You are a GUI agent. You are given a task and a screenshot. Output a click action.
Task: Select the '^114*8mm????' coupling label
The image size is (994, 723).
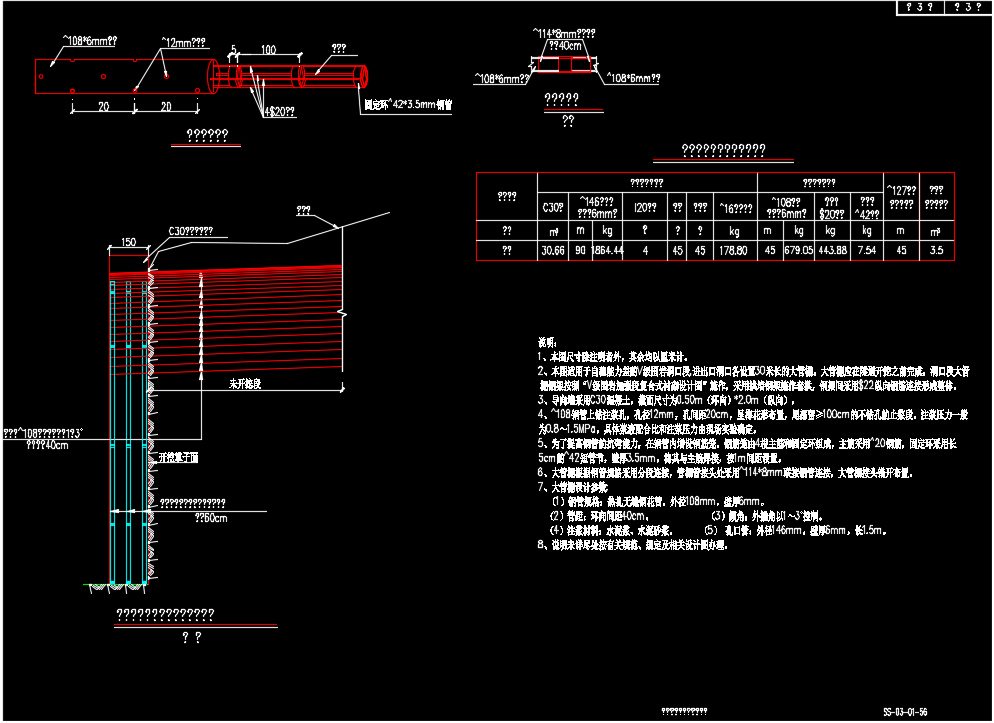click(x=564, y=33)
